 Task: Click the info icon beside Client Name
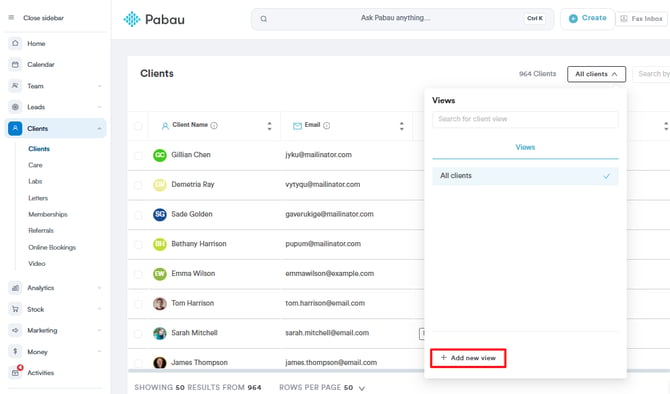[x=214, y=125]
